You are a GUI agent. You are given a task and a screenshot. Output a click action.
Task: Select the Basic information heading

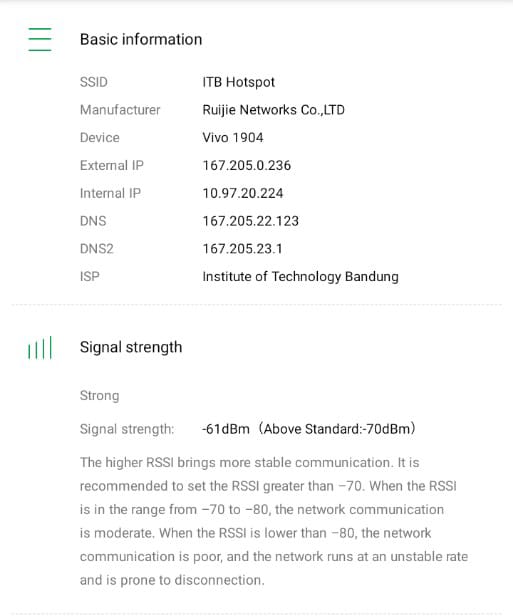pos(141,39)
